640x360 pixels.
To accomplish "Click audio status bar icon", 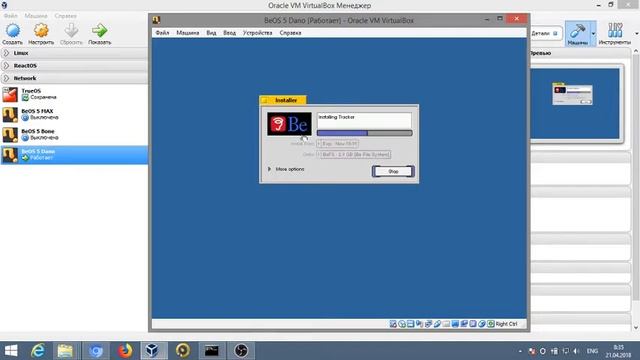I will pyautogui.click(x=420, y=324).
